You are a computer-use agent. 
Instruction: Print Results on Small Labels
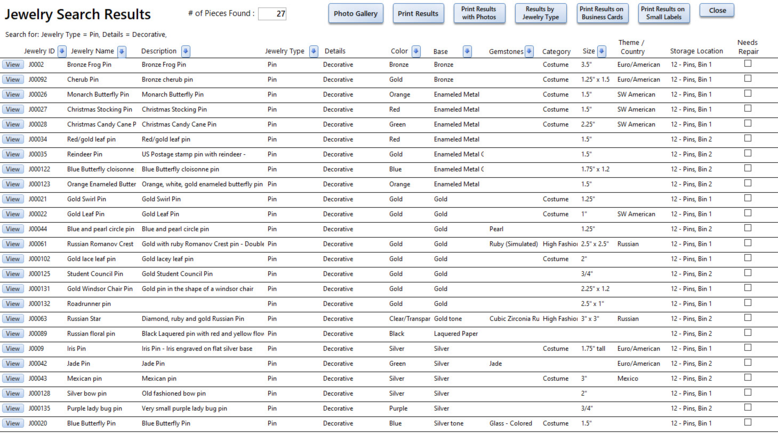tap(663, 13)
